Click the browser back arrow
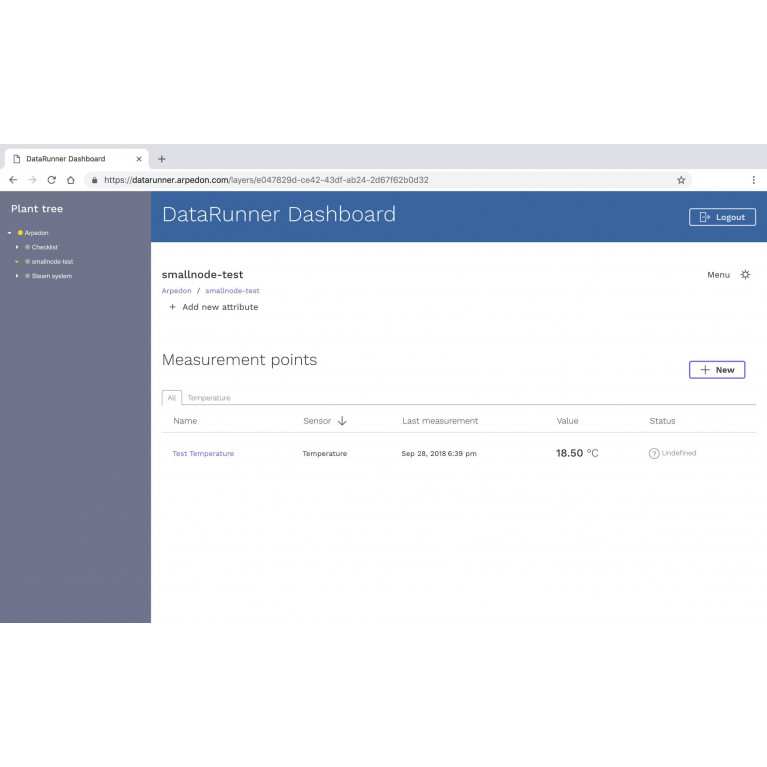 point(13,180)
